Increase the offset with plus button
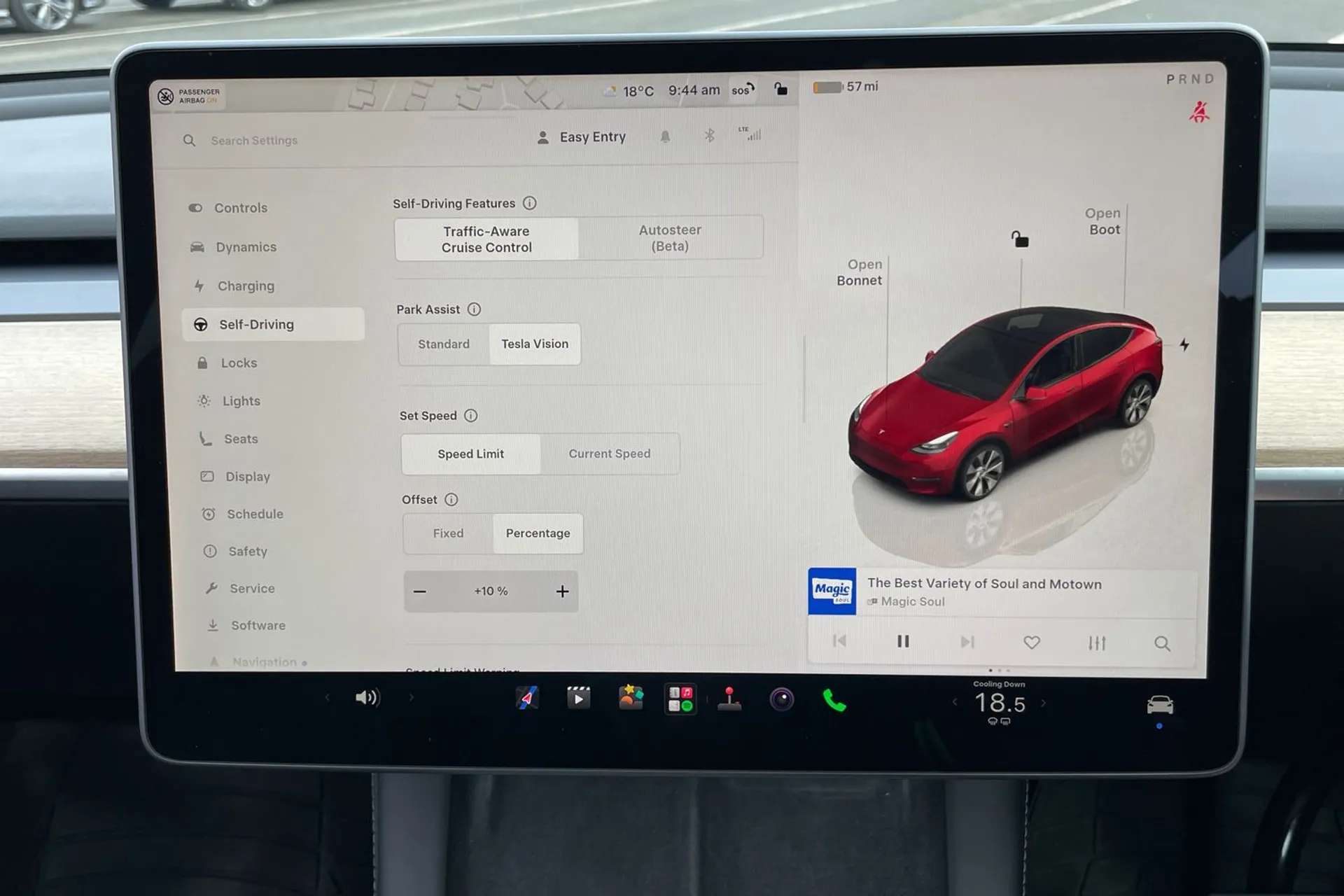1344x896 pixels. pos(562,591)
